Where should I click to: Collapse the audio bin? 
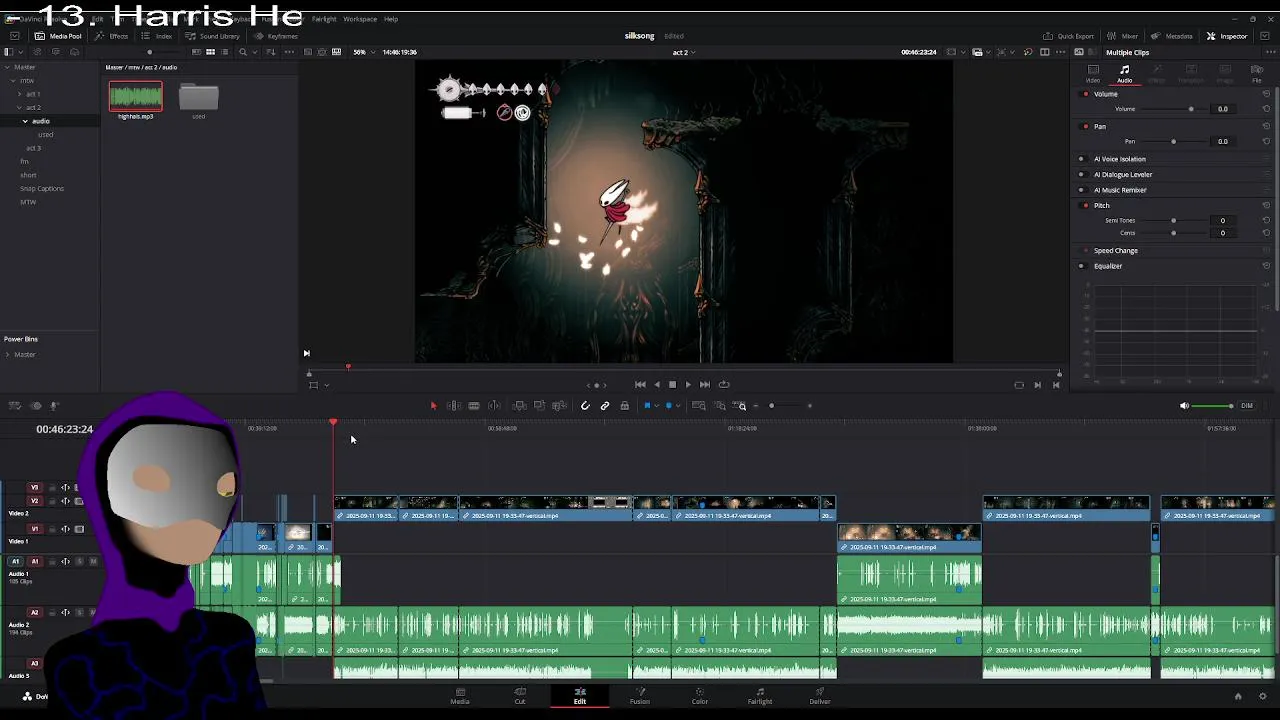[25, 121]
